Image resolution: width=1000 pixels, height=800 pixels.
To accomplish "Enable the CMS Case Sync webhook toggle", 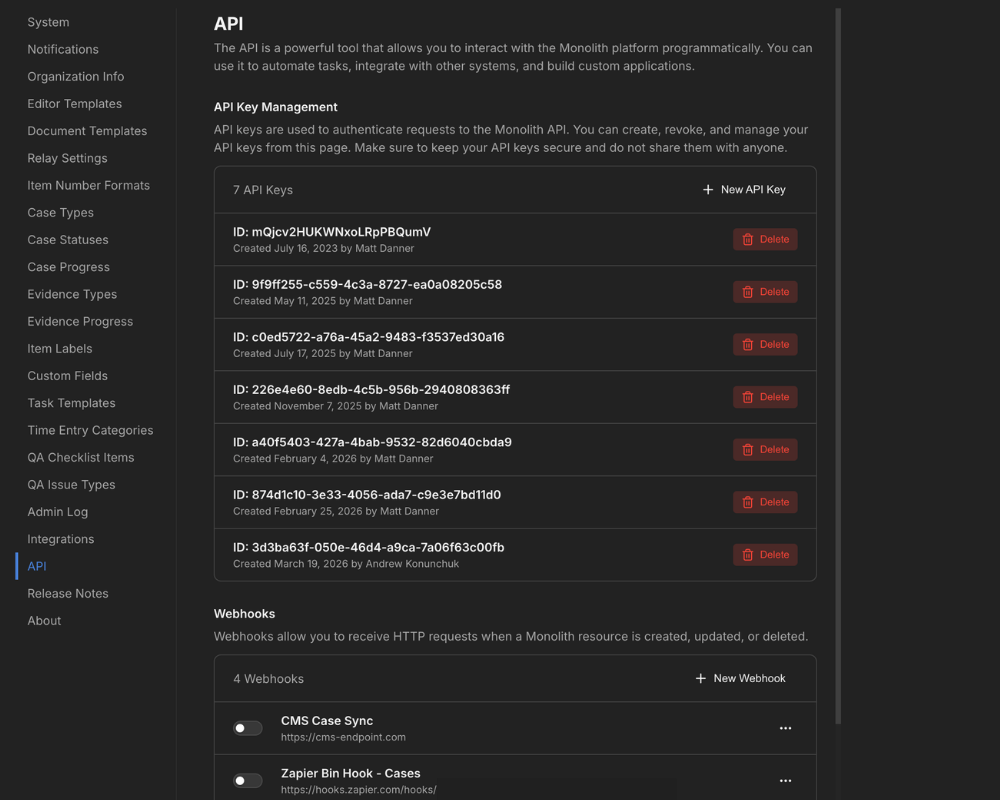I will [248, 728].
